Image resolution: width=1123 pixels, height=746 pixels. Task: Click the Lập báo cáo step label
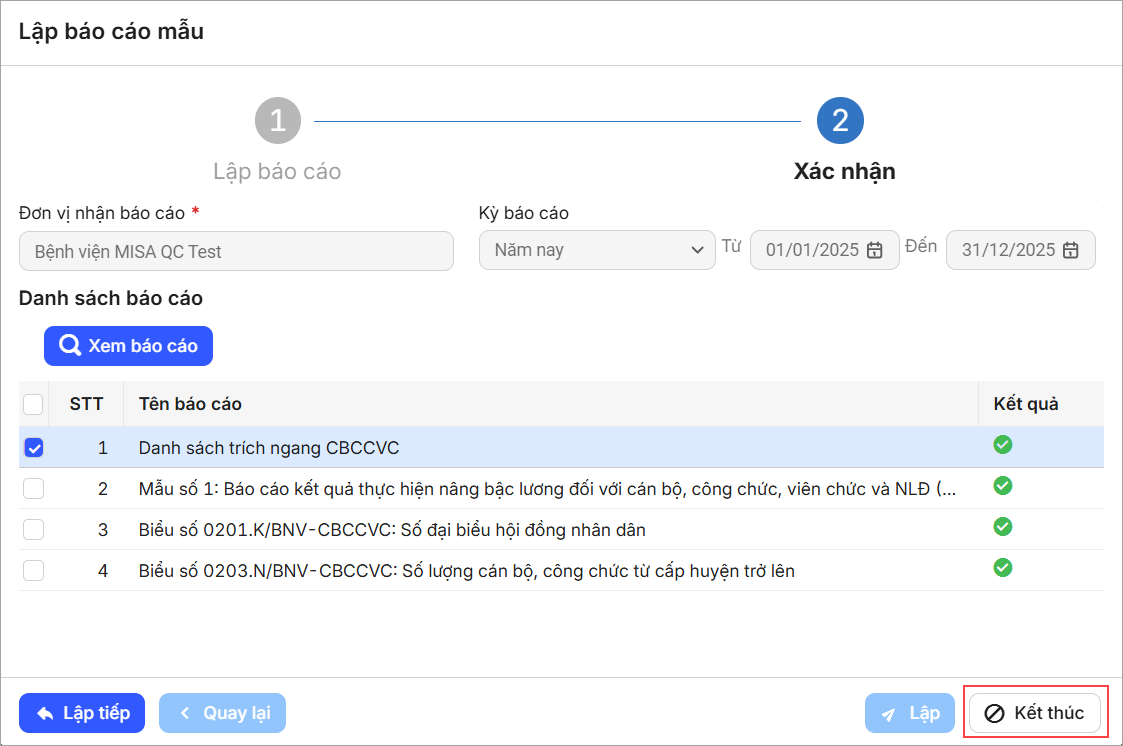pyautogui.click(x=277, y=172)
